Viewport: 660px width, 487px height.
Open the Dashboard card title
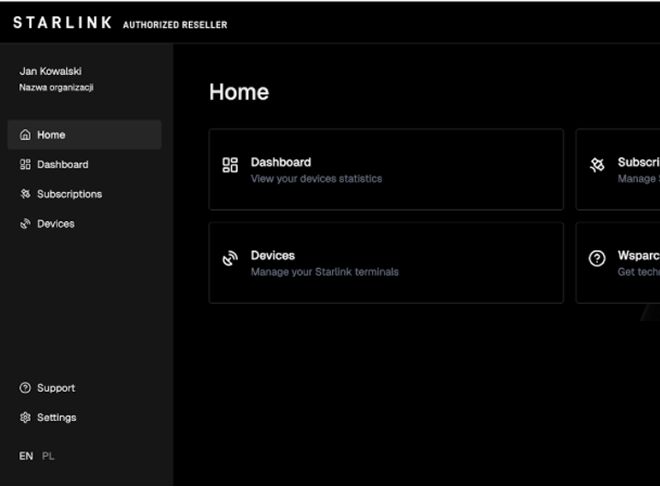(x=281, y=162)
